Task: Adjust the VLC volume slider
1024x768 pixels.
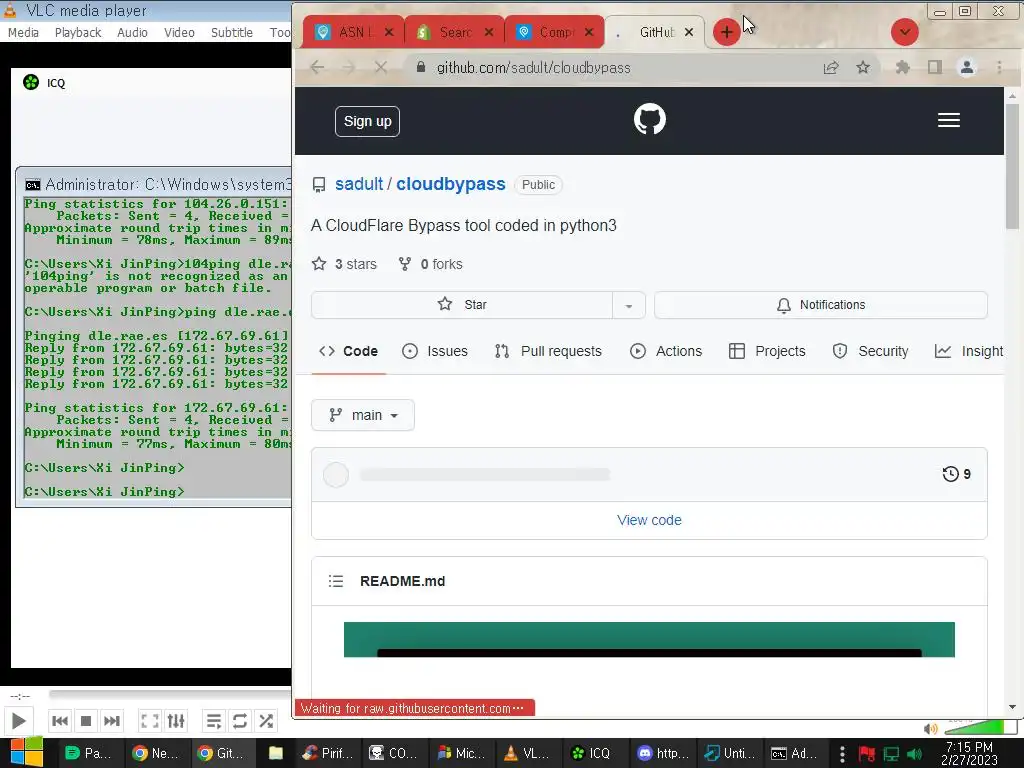Action: pos(980,727)
